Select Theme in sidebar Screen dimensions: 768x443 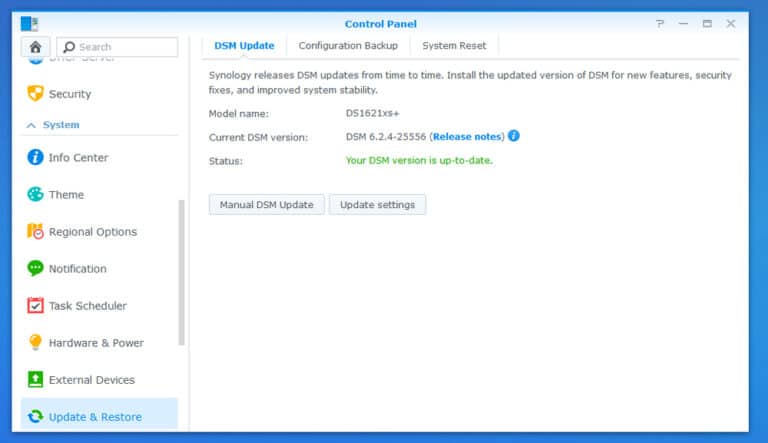coord(66,195)
